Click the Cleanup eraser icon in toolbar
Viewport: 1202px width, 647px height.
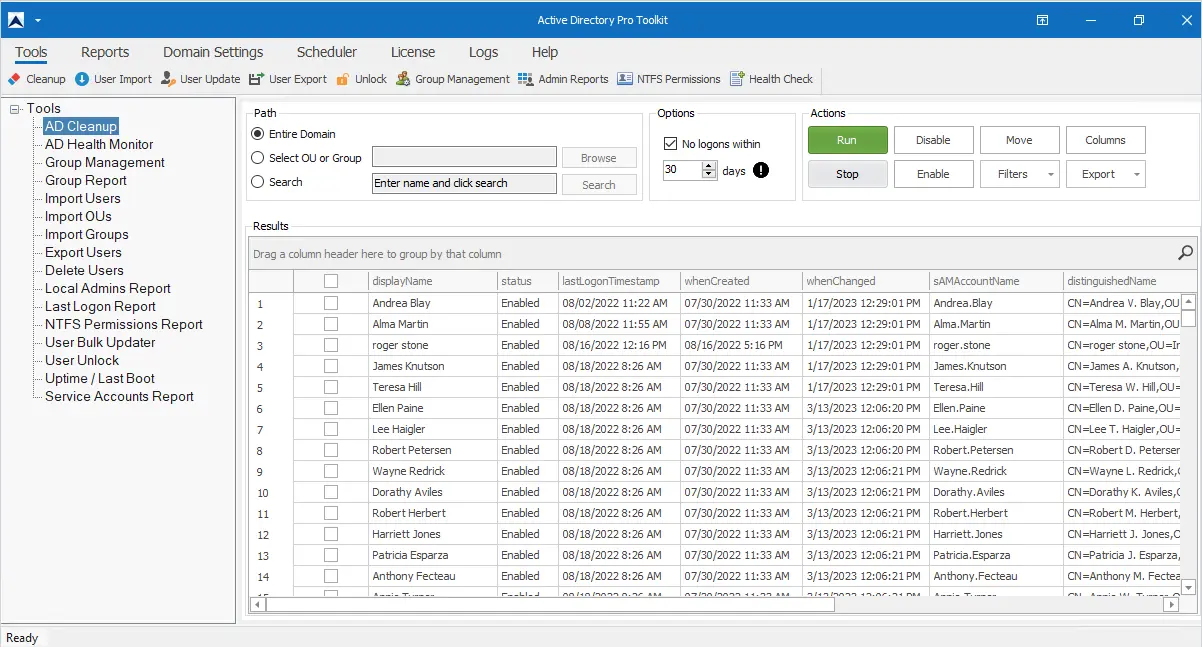(x=14, y=79)
